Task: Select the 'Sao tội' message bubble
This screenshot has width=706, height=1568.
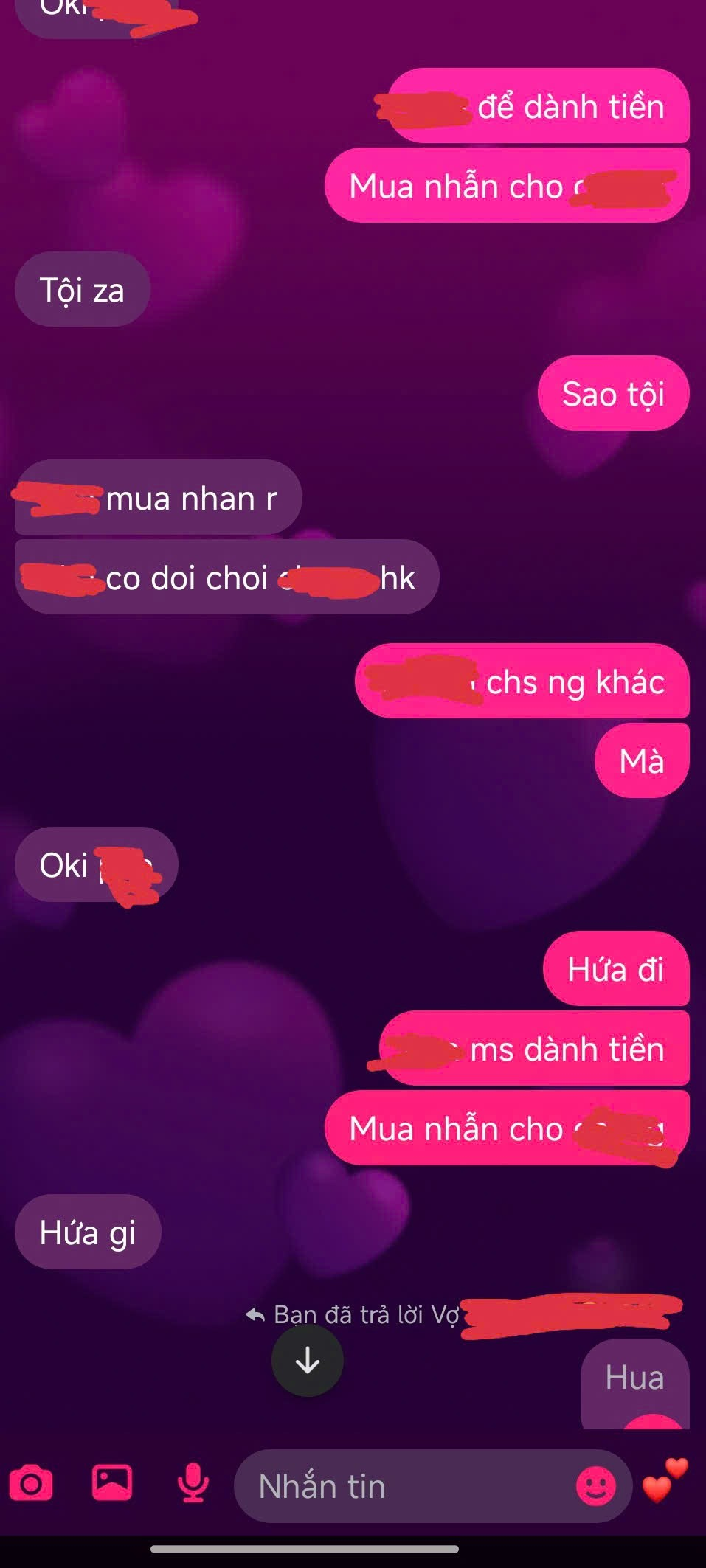Action: coord(614,393)
